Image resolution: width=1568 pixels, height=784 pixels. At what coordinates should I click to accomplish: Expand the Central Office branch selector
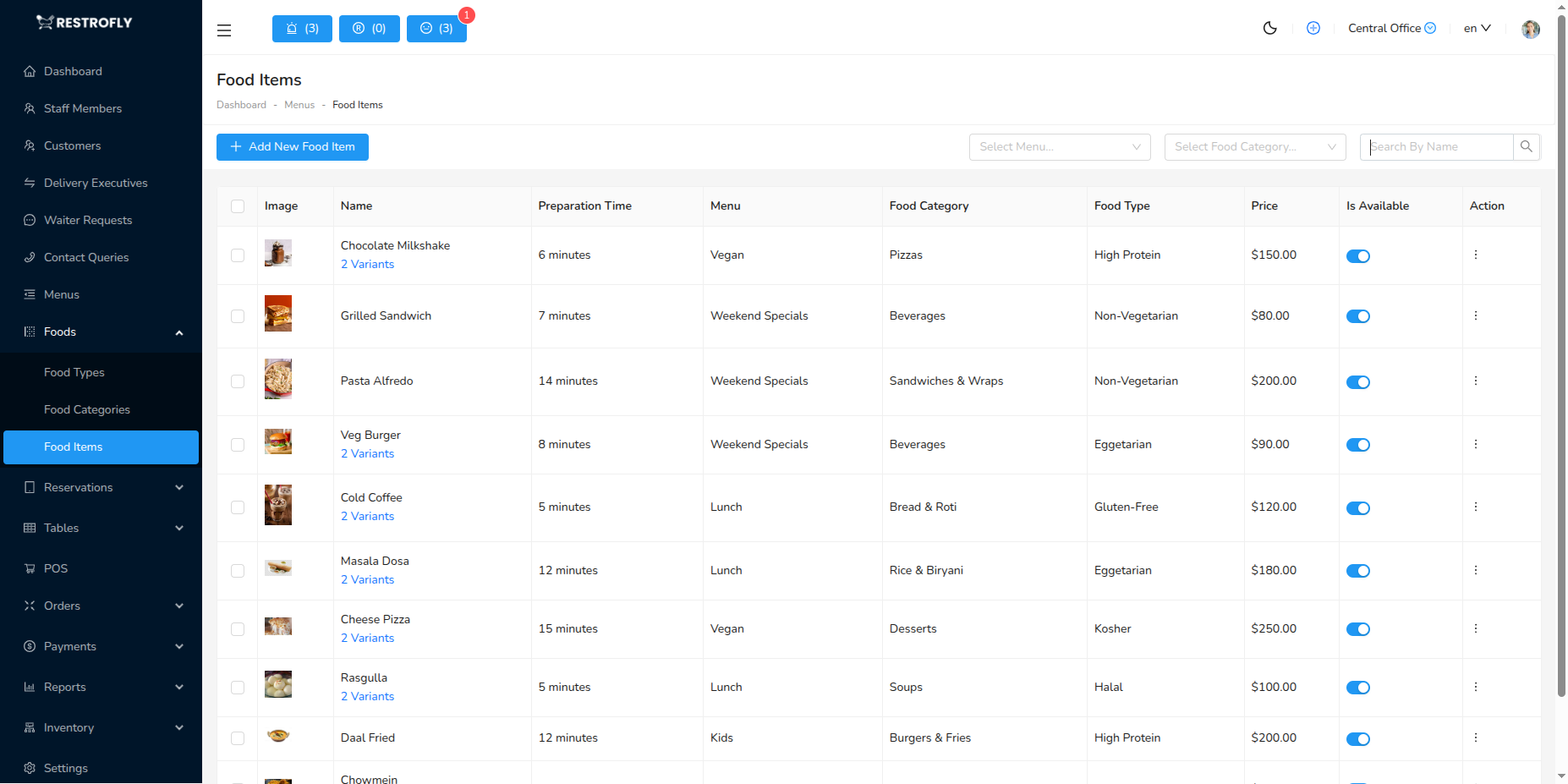(x=1391, y=28)
